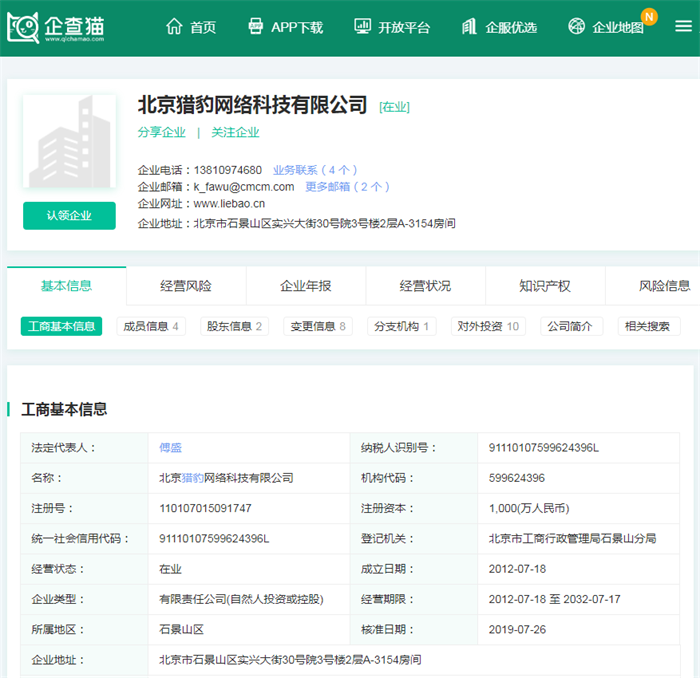Click 所属地区 value 石景山区
Image resolution: width=700 pixels, height=678 pixels.
182,630
